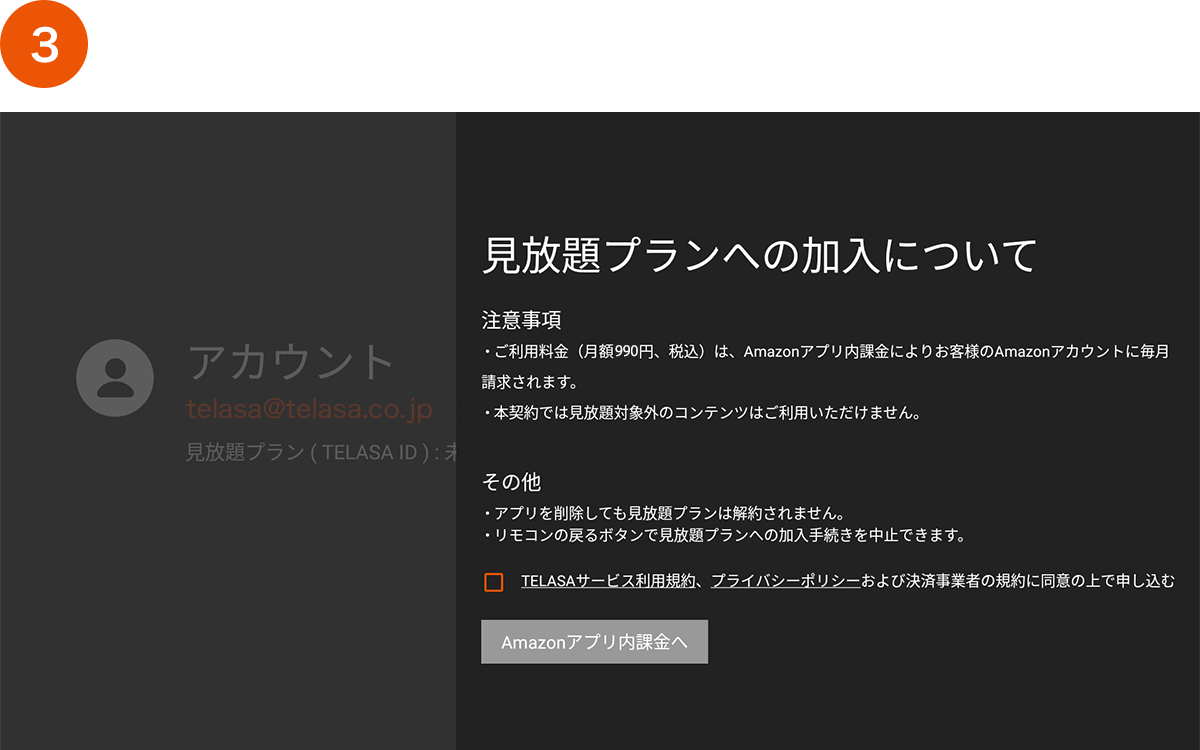Click the リモコンの戻るボタン notice line
Screen dimensions: 1200x750
[x=724, y=535]
